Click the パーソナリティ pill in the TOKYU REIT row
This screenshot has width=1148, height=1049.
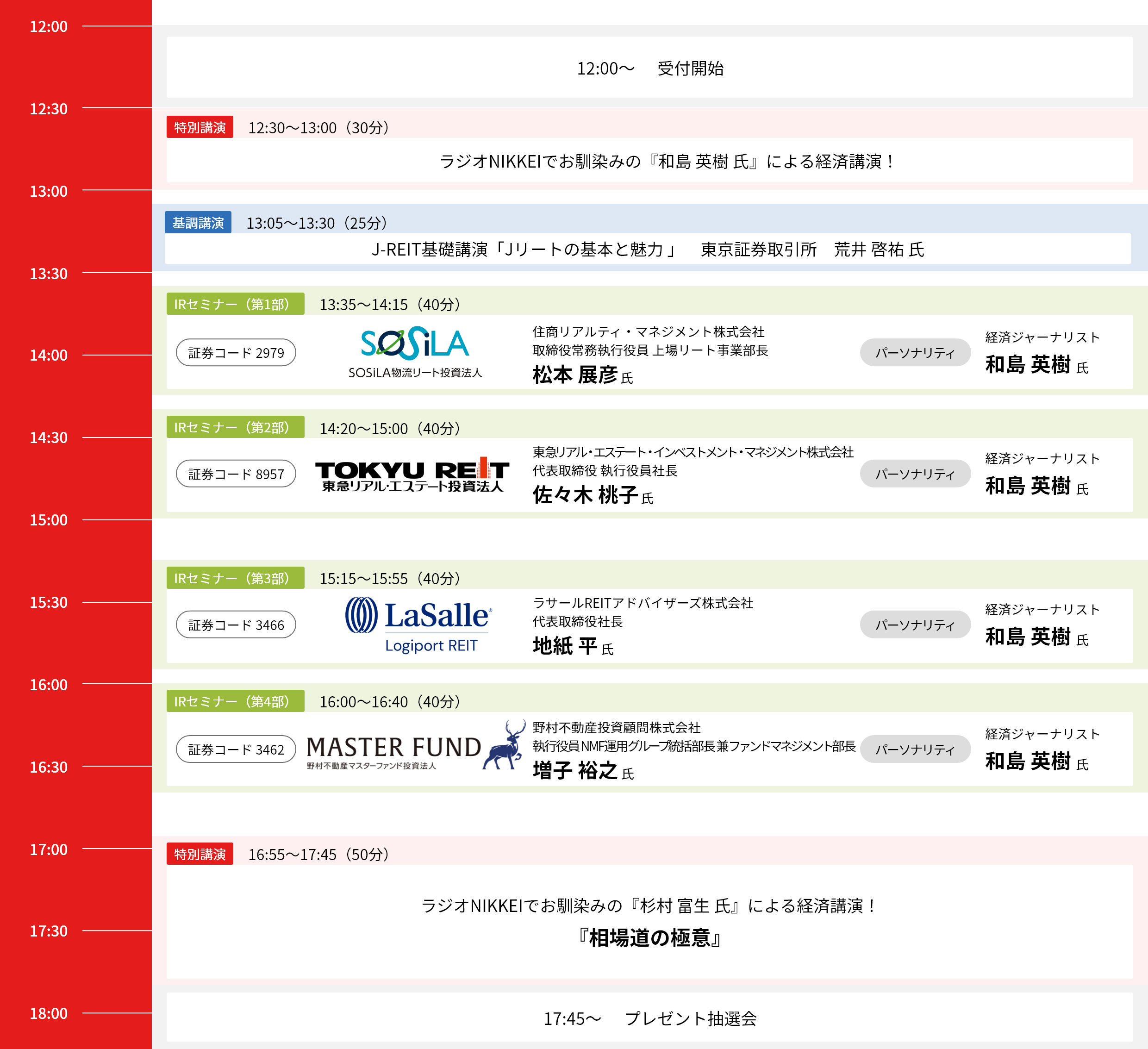pos(915,474)
